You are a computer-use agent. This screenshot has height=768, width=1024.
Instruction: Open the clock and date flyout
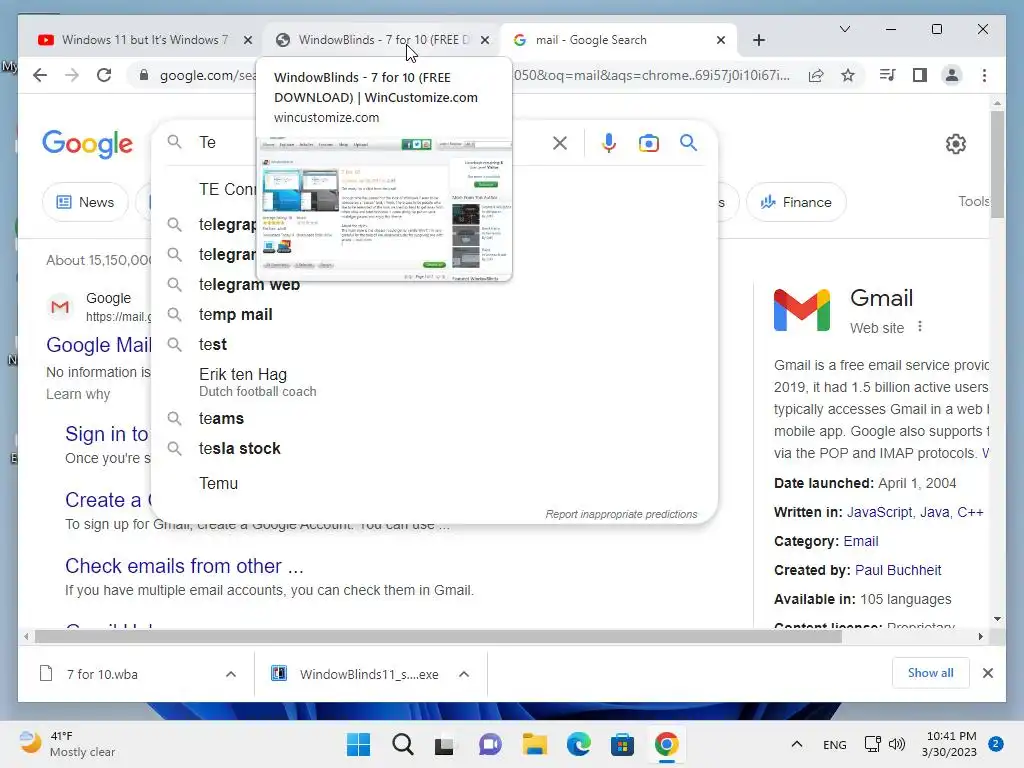pyautogui.click(x=951, y=744)
